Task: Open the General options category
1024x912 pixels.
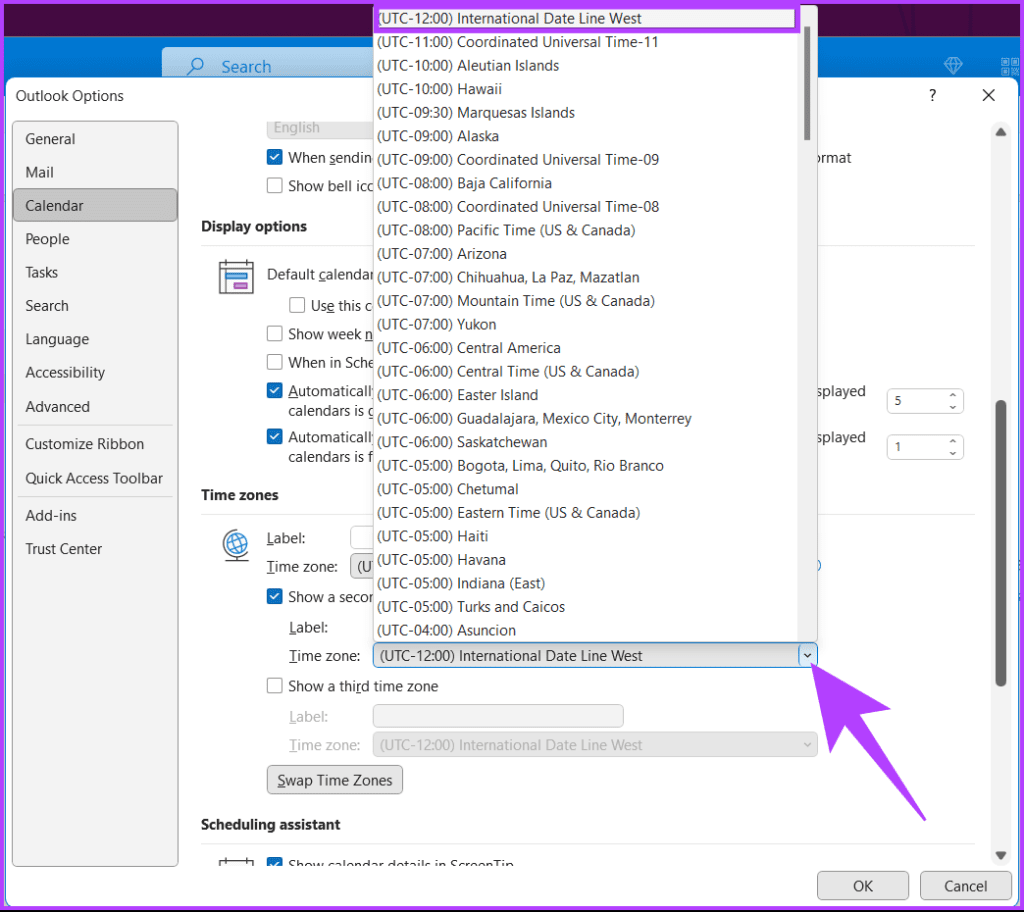Action: tap(95, 138)
